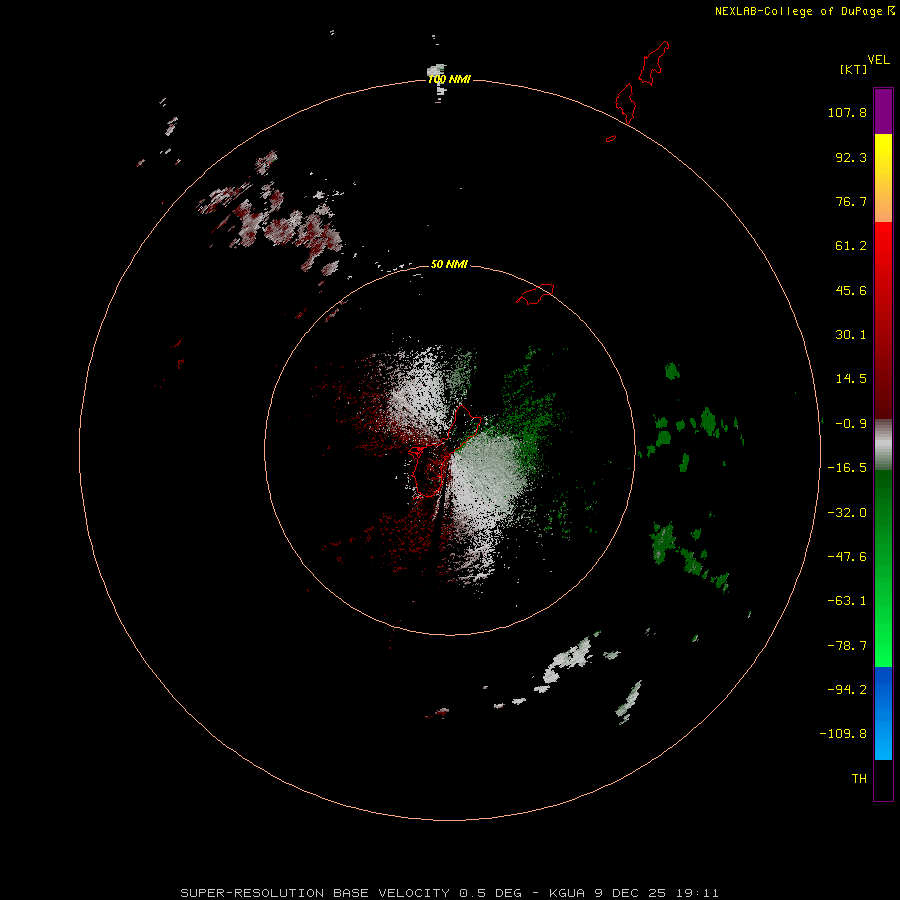The width and height of the screenshot is (900, 900).
Task: Click the -78.7 velocity scale value
Action: (847, 646)
